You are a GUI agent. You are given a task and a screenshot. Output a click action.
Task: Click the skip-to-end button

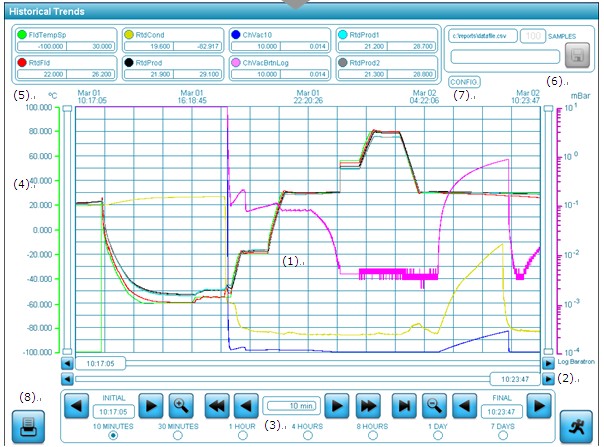point(404,405)
